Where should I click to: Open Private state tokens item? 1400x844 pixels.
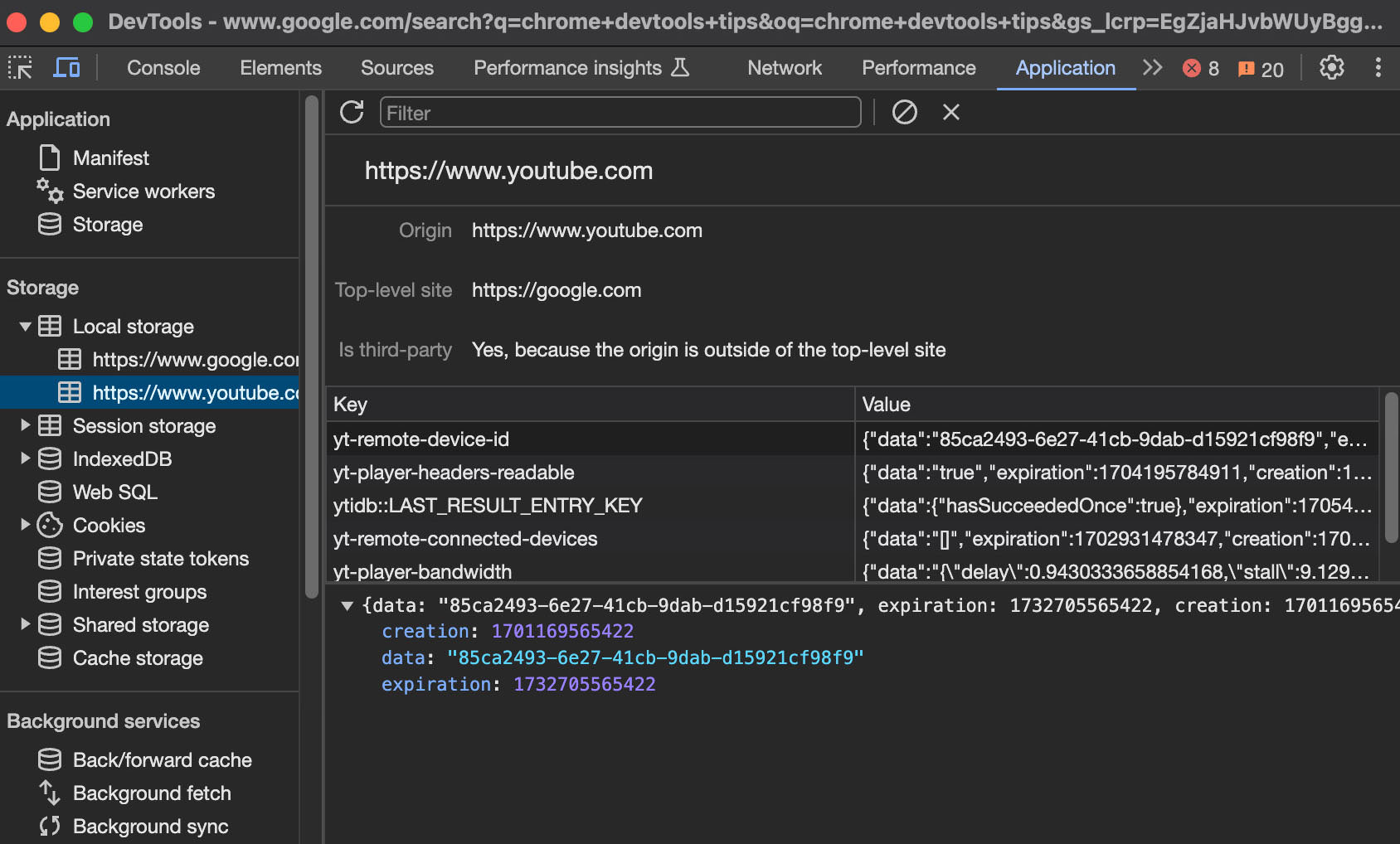point(161,558)
